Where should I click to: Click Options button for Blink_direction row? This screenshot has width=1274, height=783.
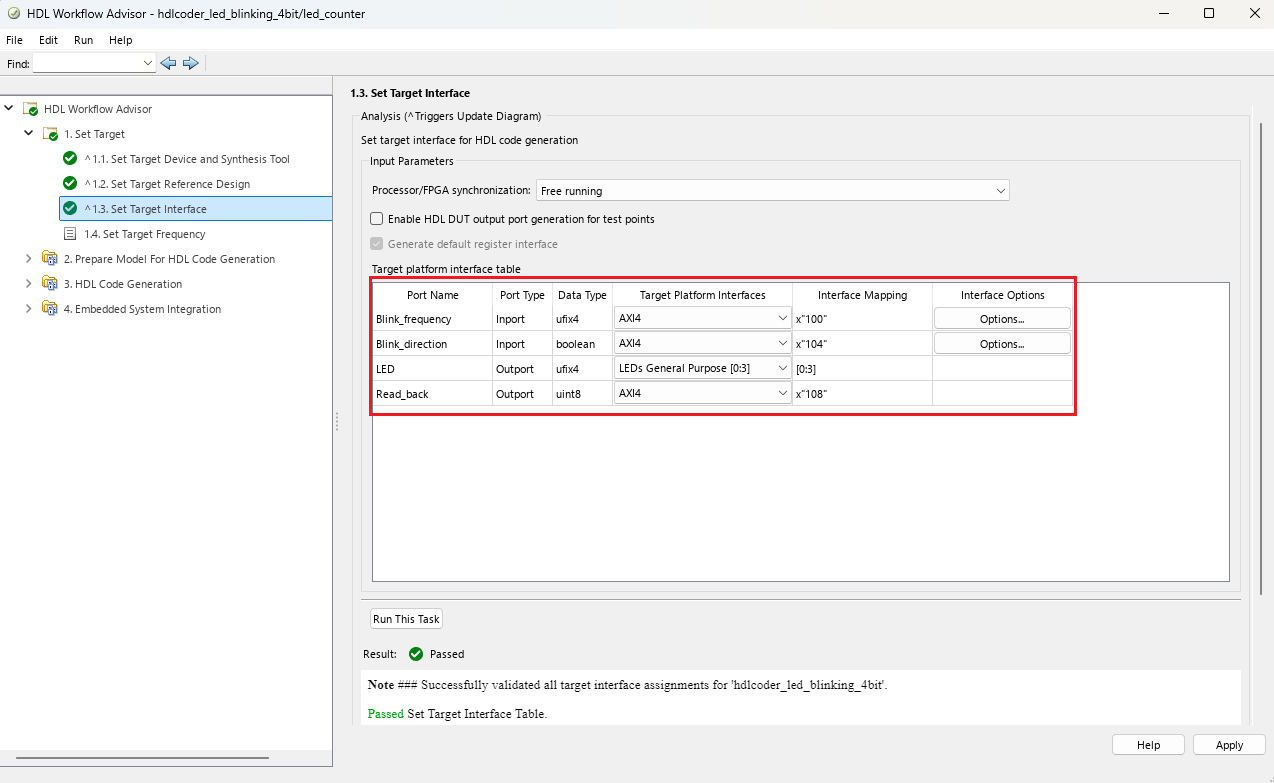pos(1002,343)
